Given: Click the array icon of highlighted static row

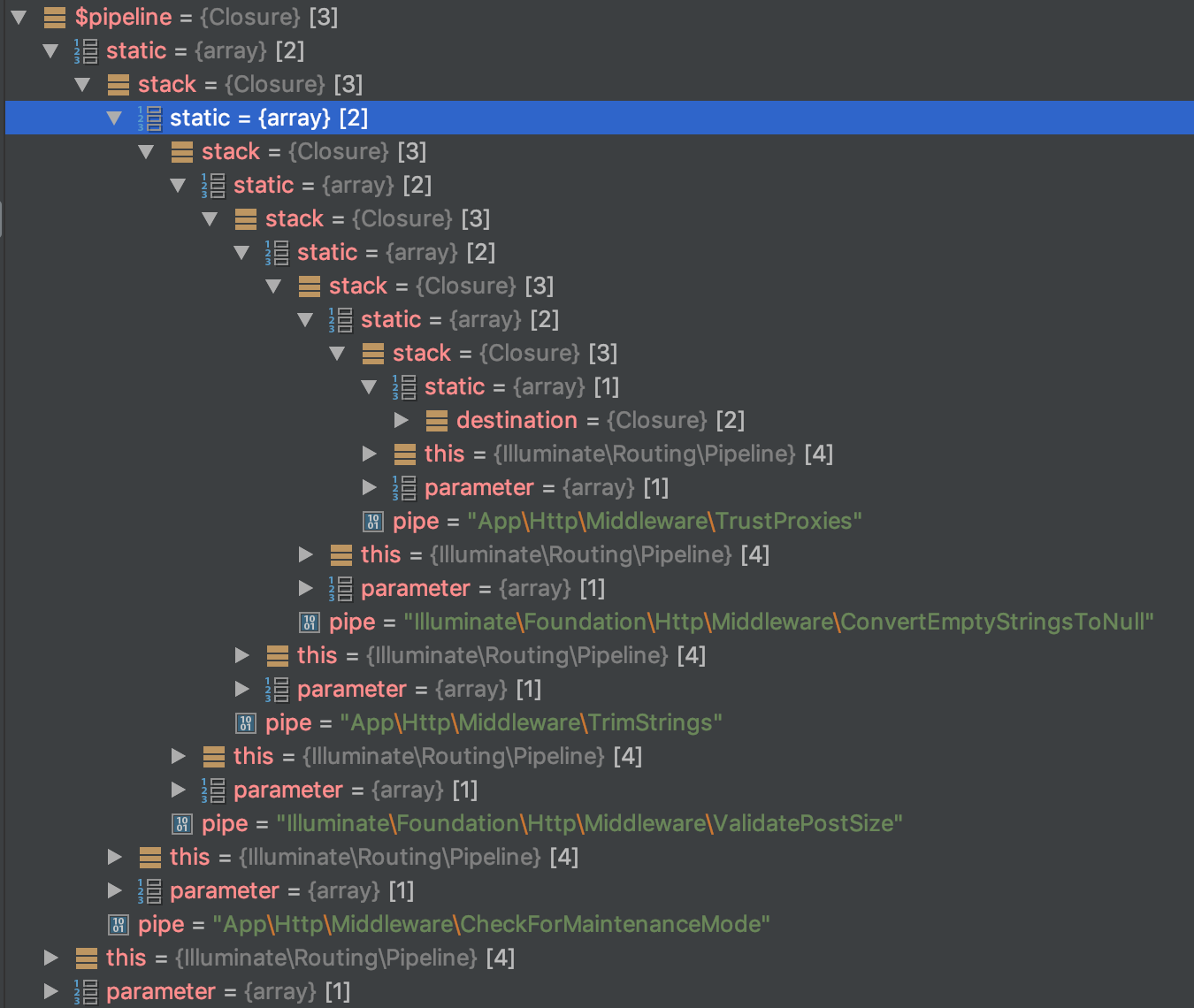Looking at the screenshot, I should coord(149,118).
